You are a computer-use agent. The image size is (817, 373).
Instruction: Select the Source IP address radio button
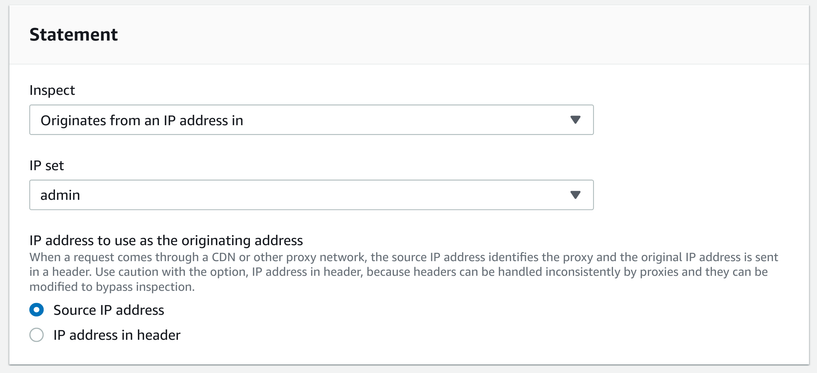(36, 310)
